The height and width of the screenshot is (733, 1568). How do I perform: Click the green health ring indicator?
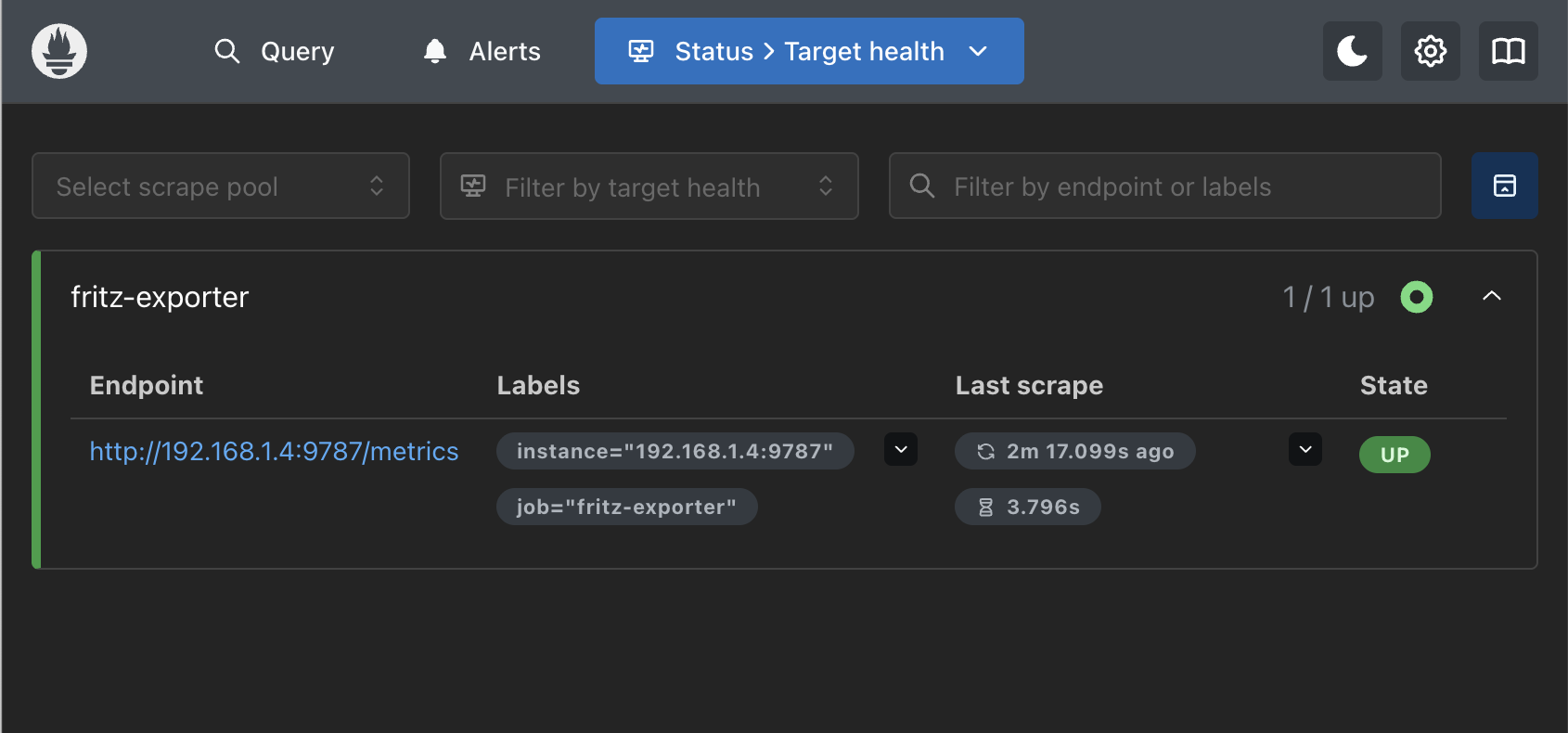tap(1416, 297)
